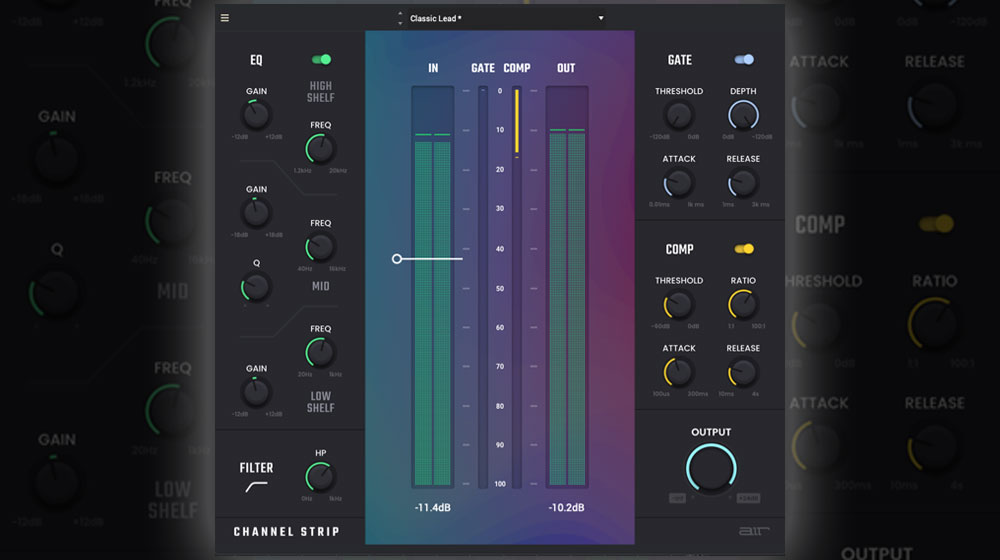Click the COMP gain reduction meter
Screen dimensions: 1000x560
pos(517,287)
